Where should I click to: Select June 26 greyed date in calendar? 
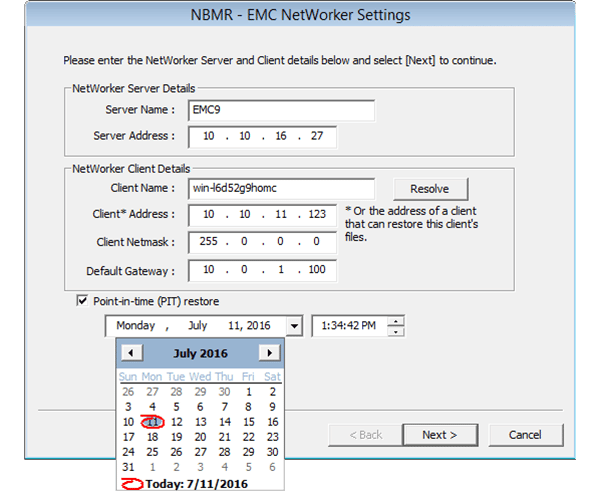pos(128,392)
